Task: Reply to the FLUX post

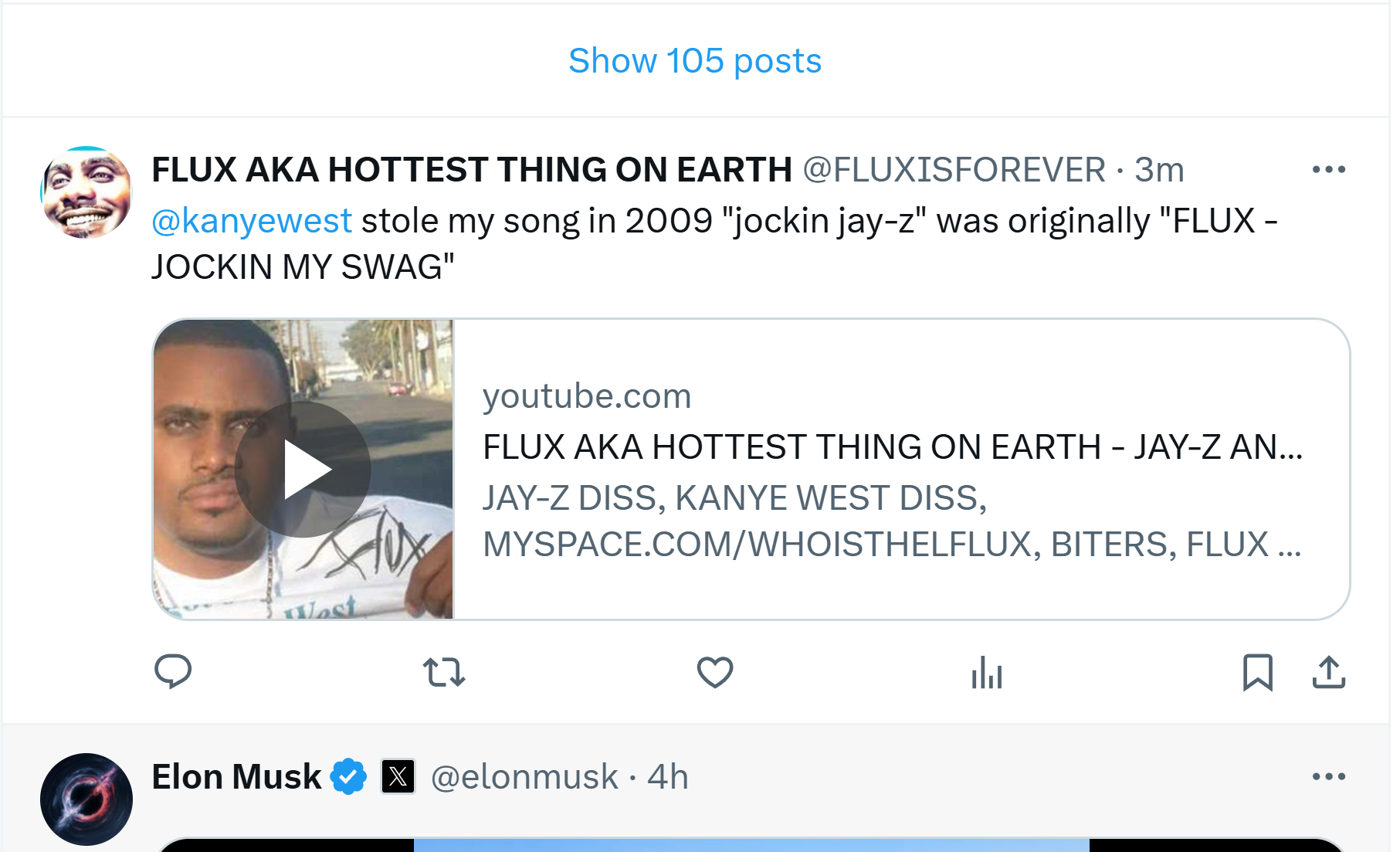Action: pos(173,671)
